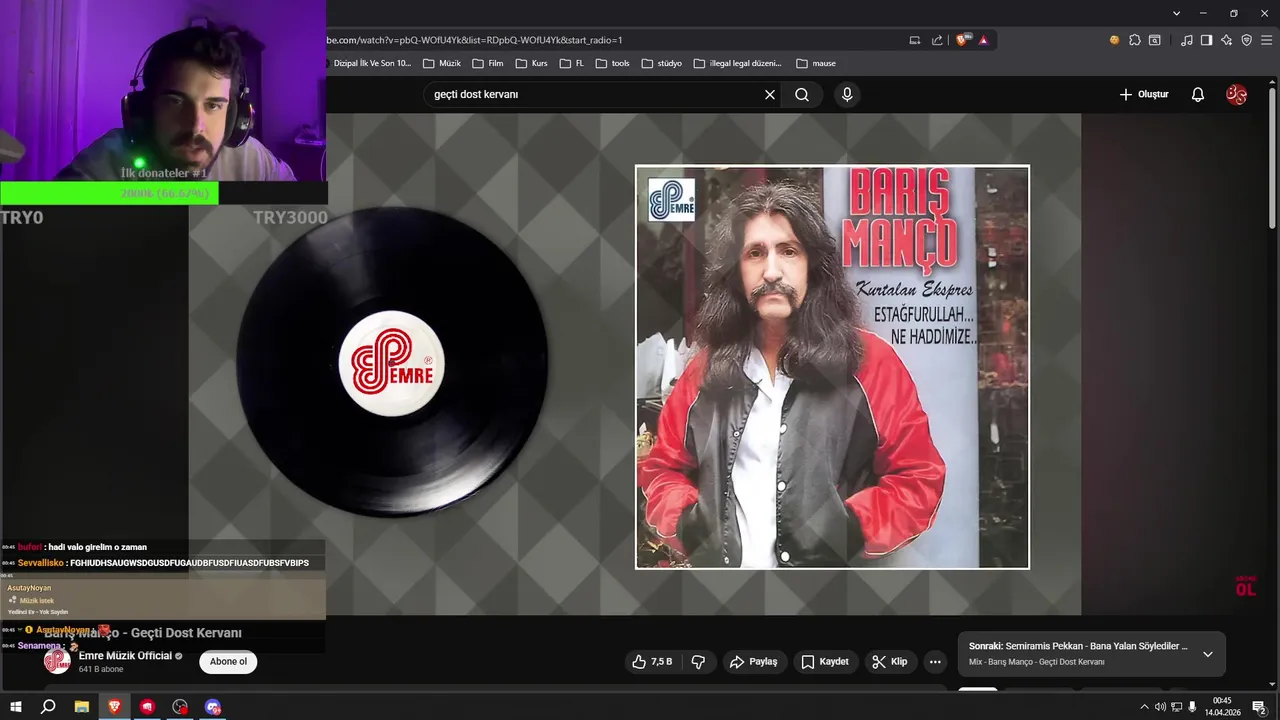Open Brave Leo AI sparkle icon
This screenshot has height=720, width=1280.
click(x=1226, y=40)
